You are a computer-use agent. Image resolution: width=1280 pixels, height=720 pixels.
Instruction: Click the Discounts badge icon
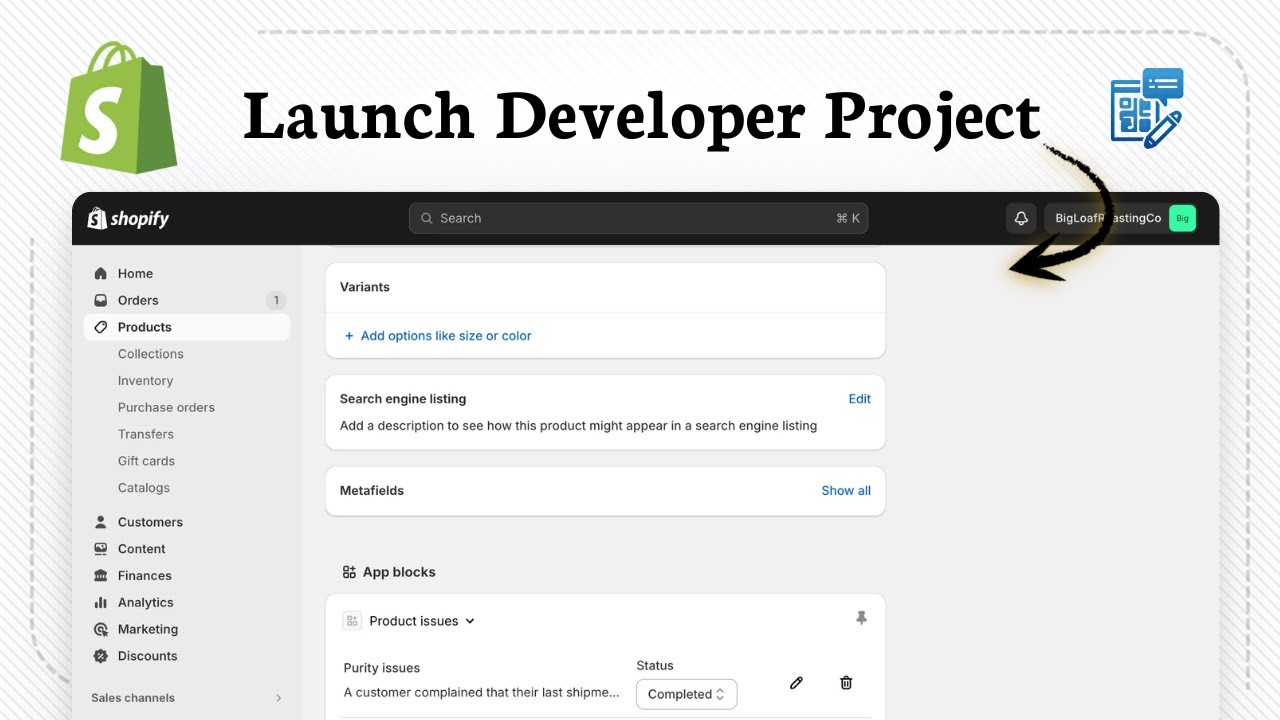(x=100, y=656)
